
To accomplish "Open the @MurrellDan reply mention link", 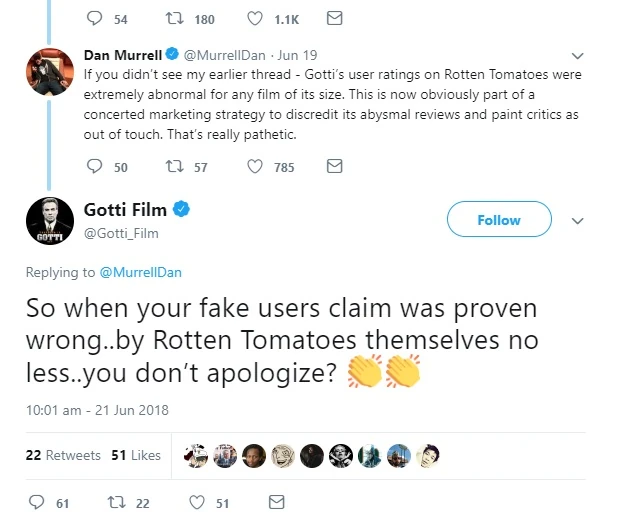I will click(140, 272).
